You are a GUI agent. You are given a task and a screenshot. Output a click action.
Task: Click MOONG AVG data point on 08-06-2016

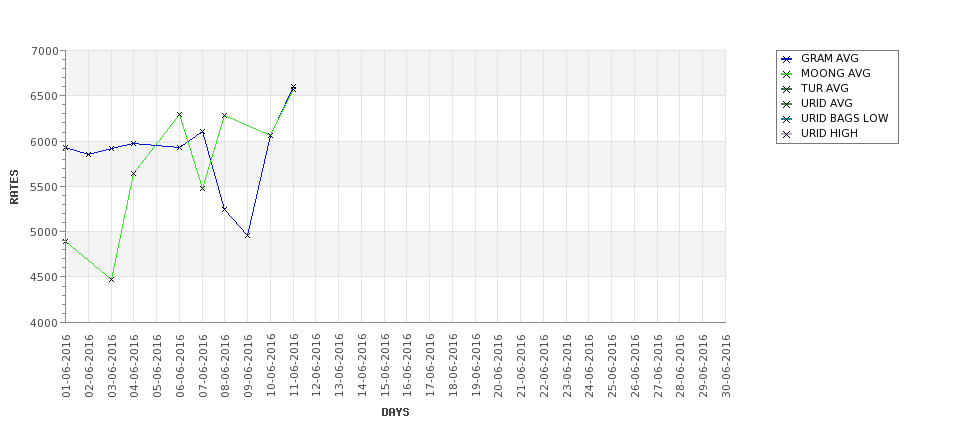click(x=224, y=116)
